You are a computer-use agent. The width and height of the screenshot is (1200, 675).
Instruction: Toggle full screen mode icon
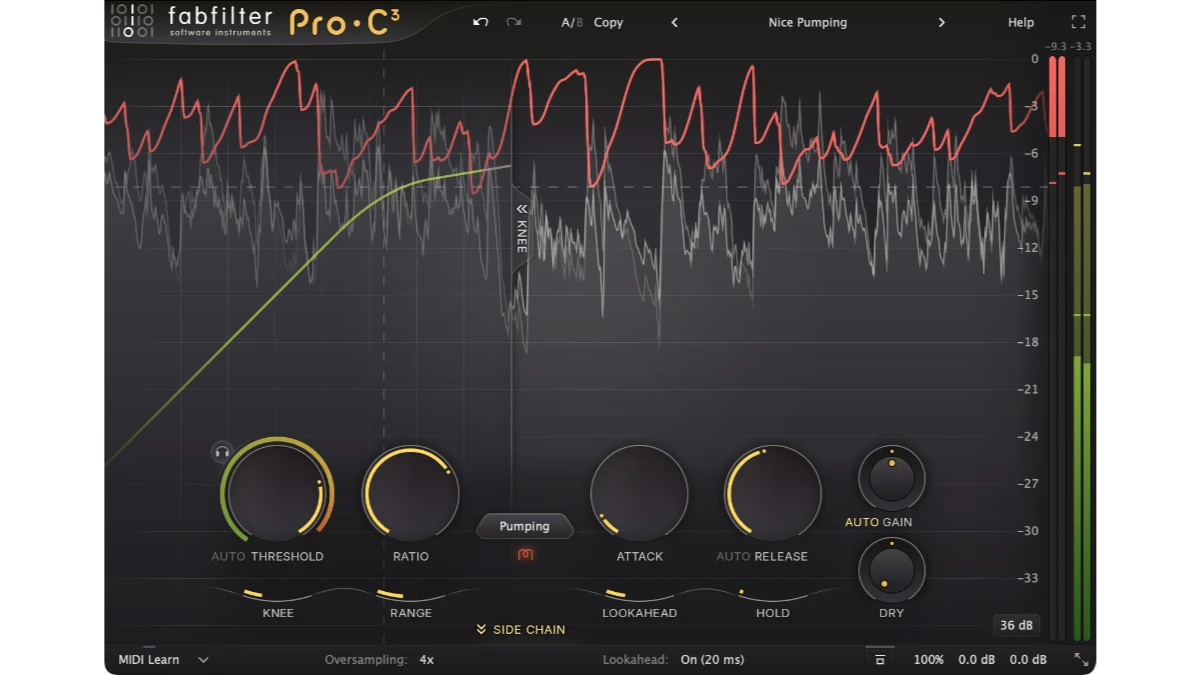click(x=1078, y=22)
